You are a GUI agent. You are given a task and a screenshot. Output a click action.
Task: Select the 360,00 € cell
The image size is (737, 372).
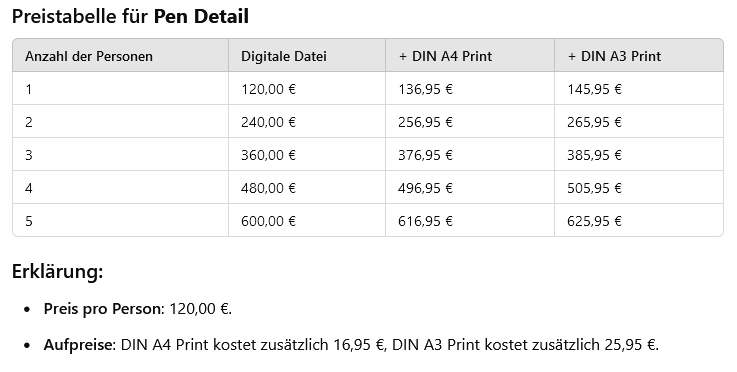point(268,155)
